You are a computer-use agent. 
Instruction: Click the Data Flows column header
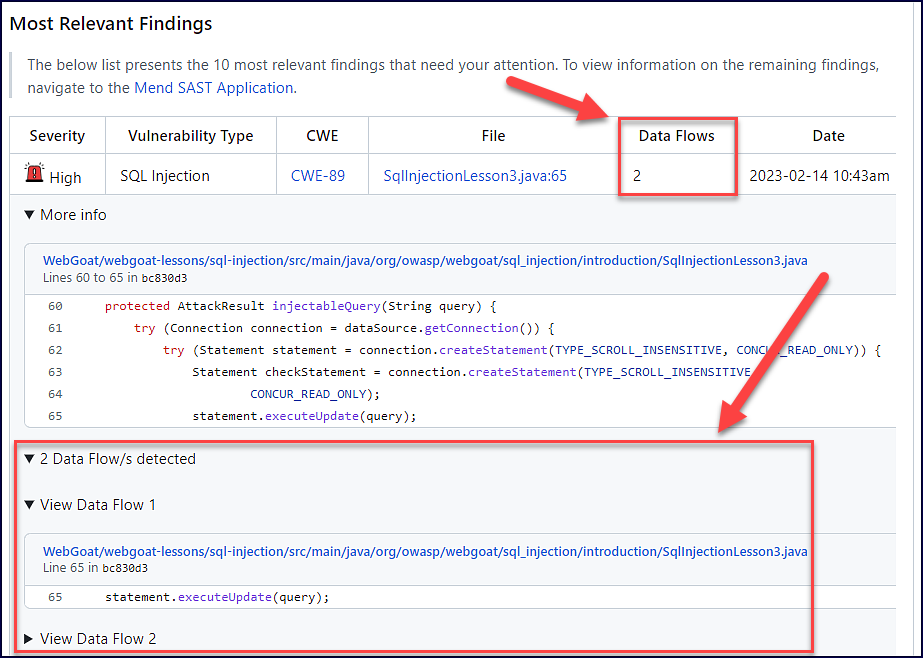tap(677, 136)
